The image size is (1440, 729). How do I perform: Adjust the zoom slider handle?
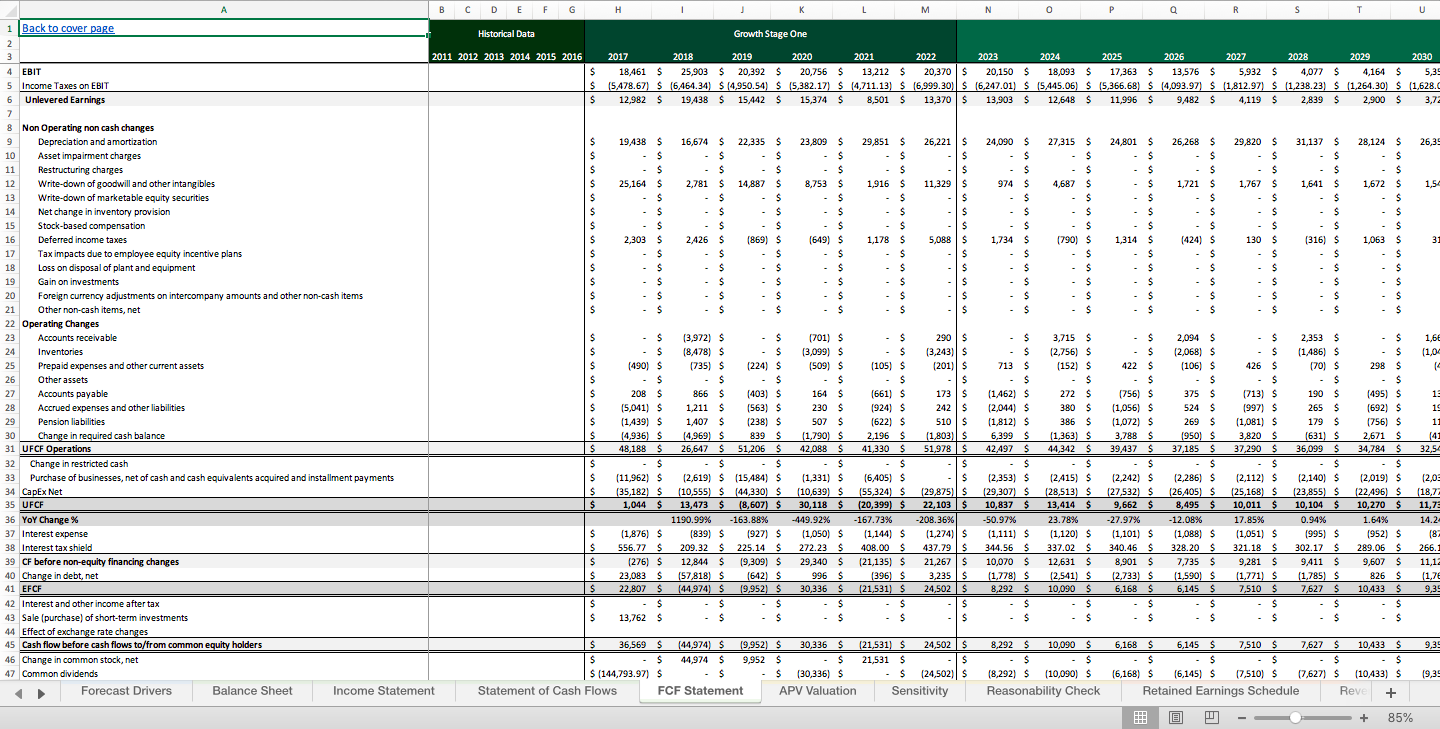coord(1295,718)
